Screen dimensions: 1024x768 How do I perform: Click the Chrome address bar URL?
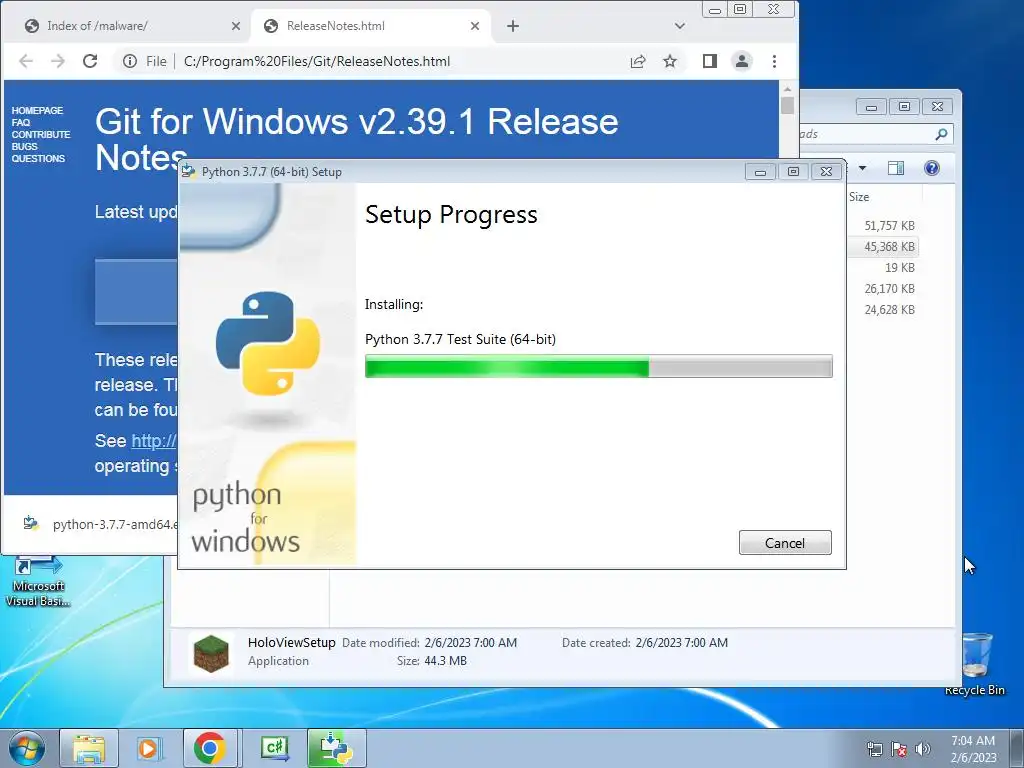click(317, 61)
